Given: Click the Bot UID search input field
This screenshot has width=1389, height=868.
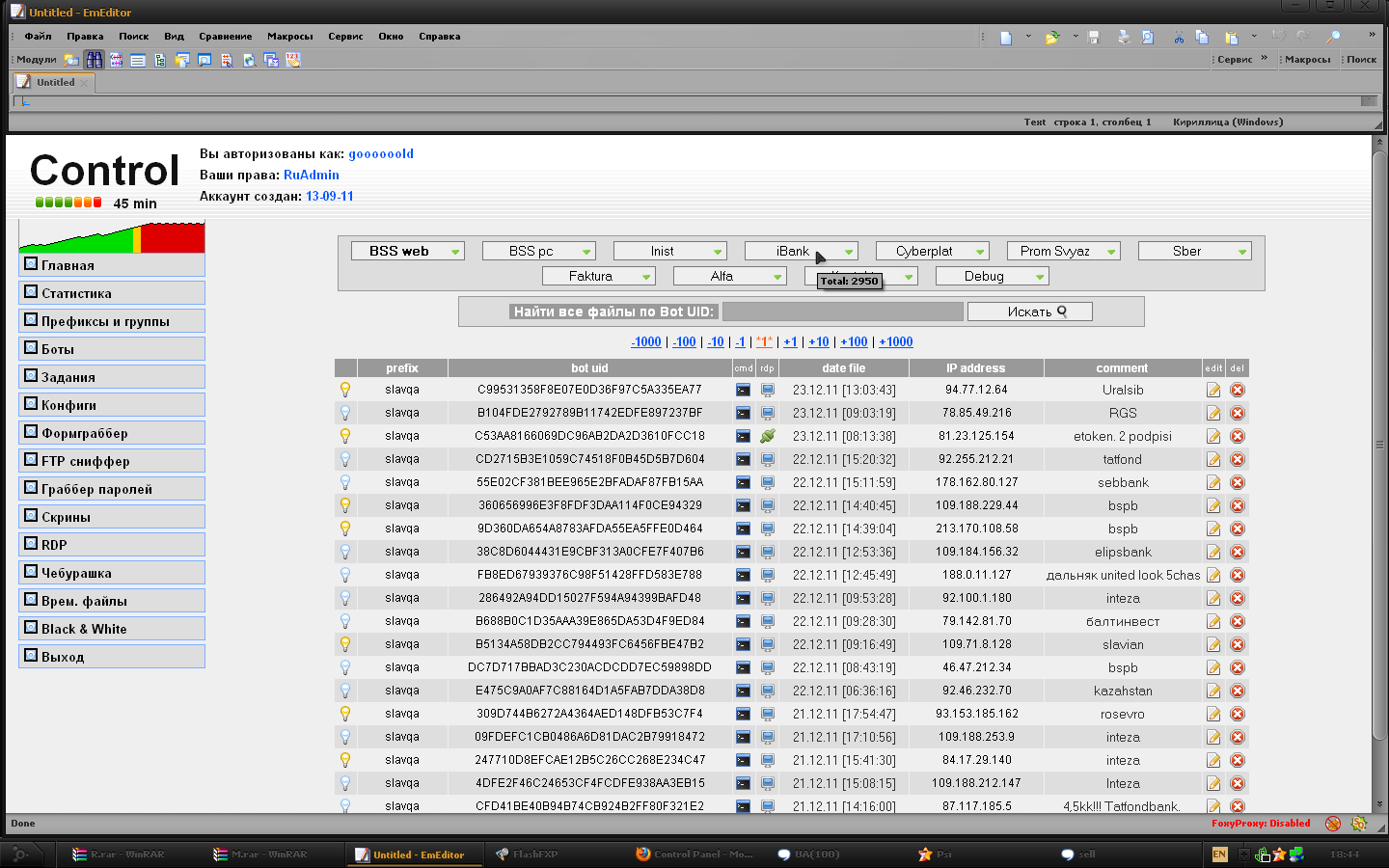Looking at the screenshot, I should 843,312.
